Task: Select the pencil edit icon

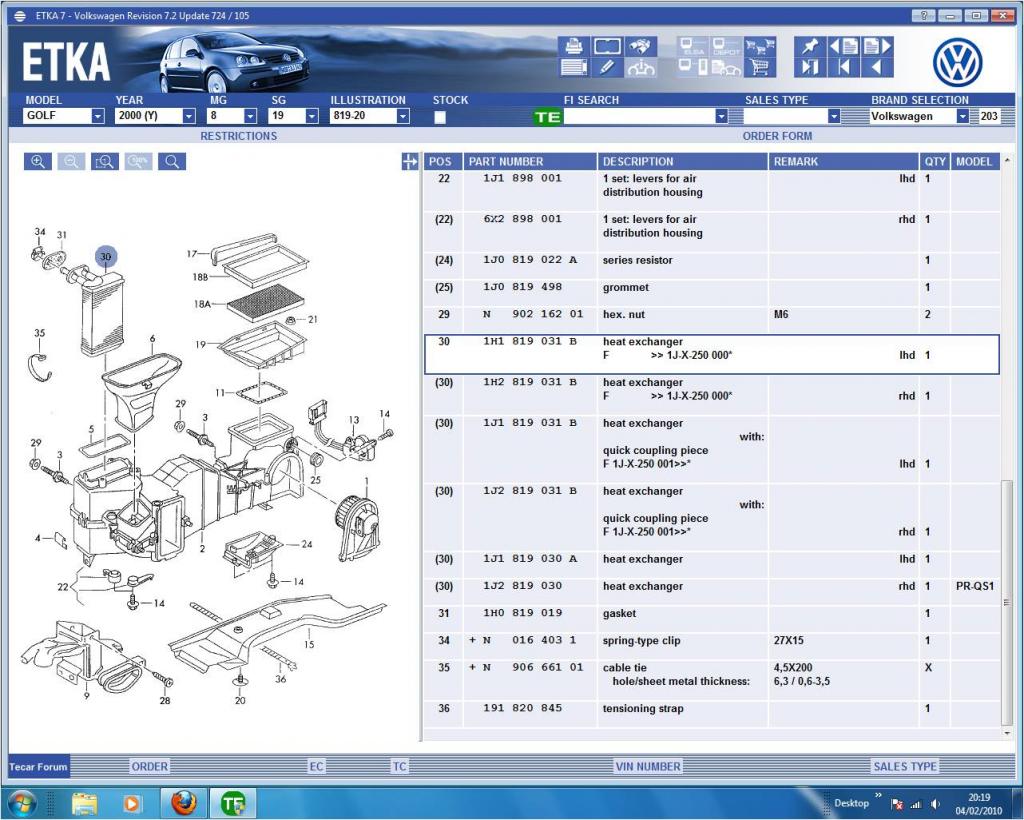Action: click(607, 67)
